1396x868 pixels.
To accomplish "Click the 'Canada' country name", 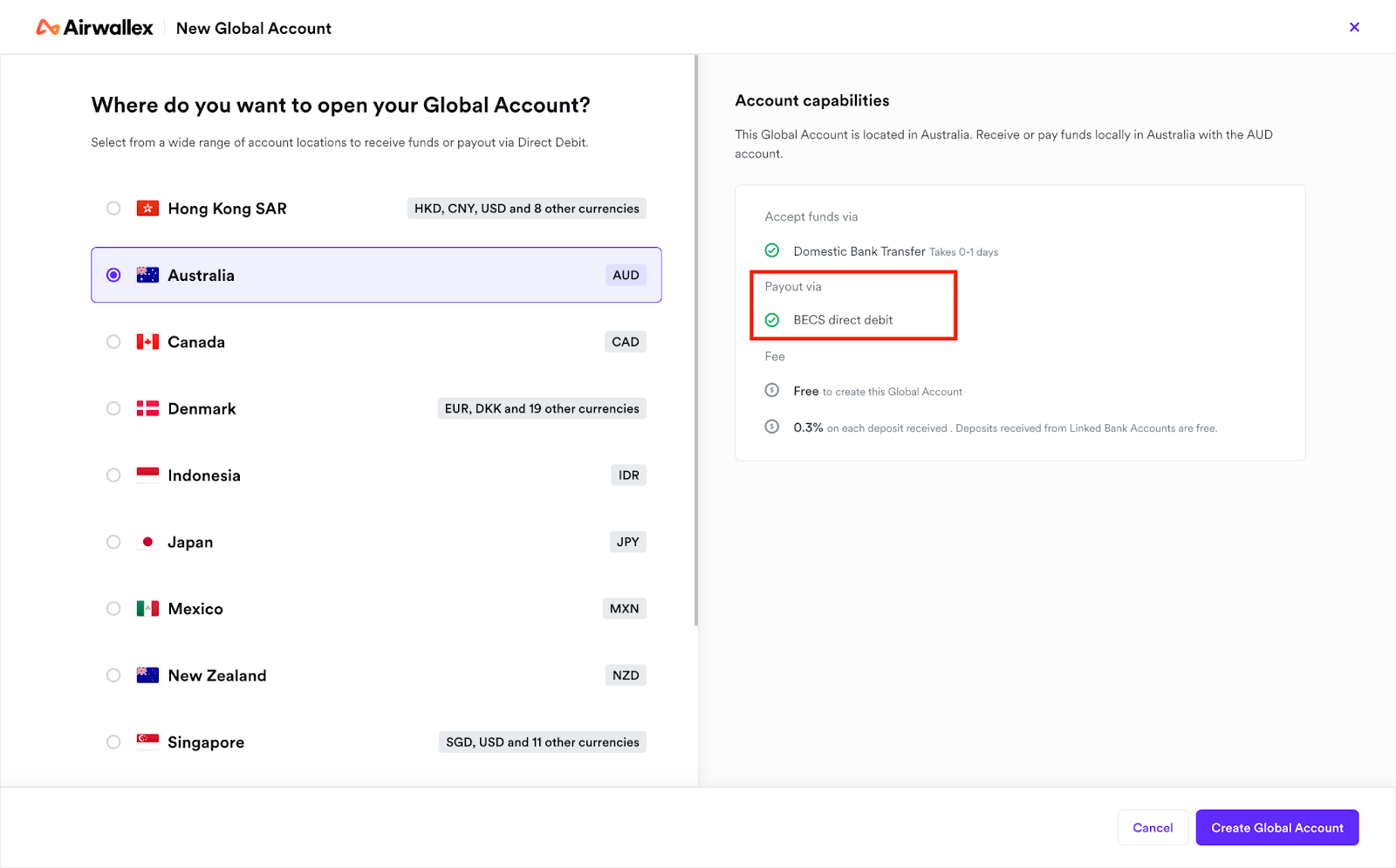I will tap(196, 342).
